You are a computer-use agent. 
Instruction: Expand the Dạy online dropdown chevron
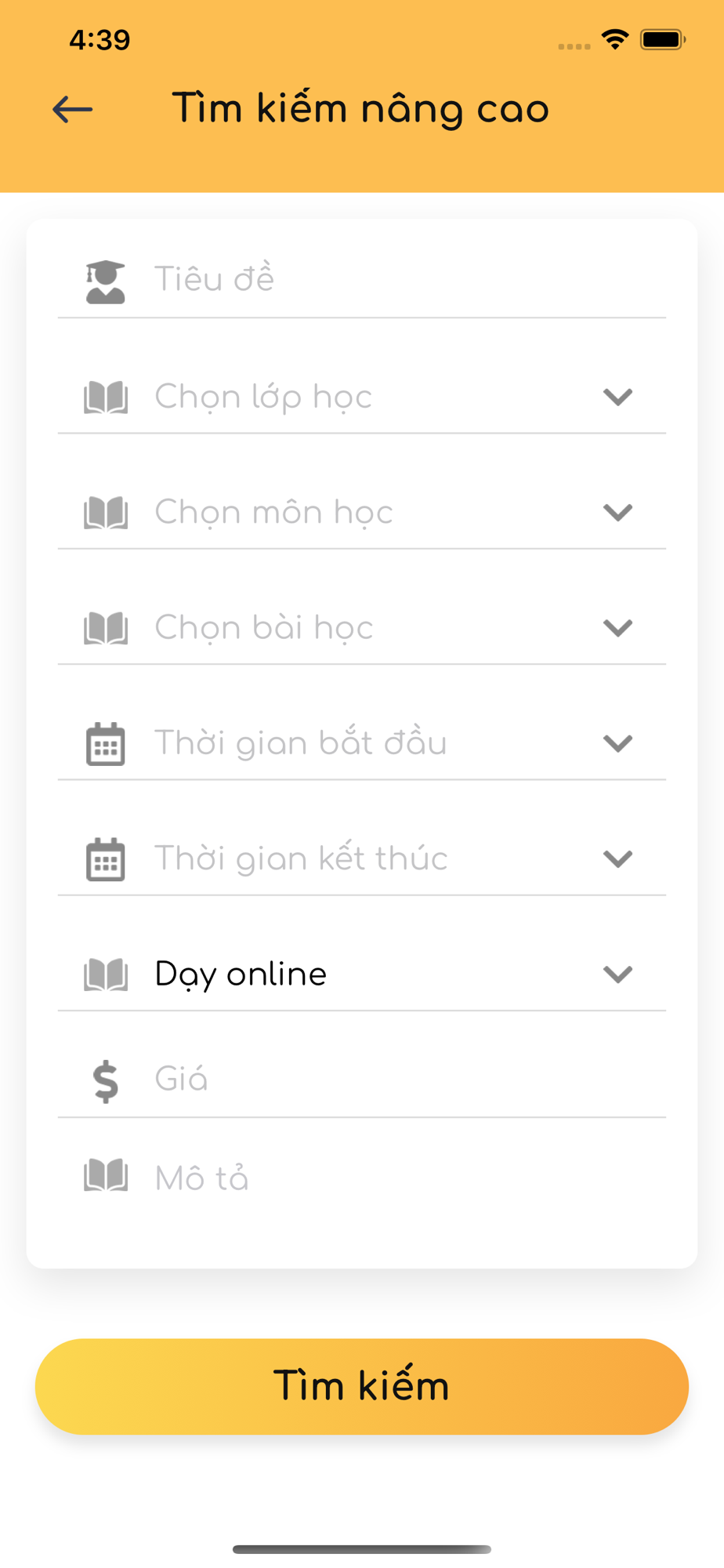(617, 975)
